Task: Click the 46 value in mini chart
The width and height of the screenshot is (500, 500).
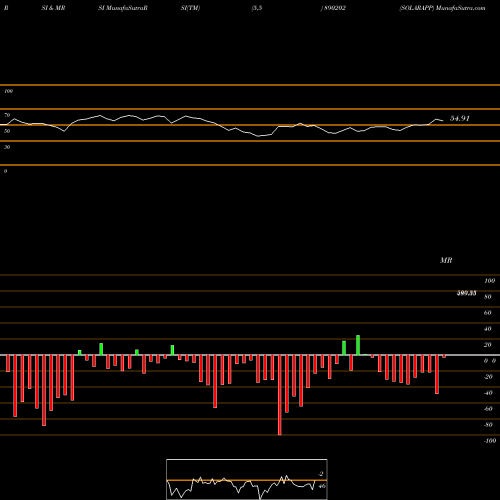Action: pos(322,486)
